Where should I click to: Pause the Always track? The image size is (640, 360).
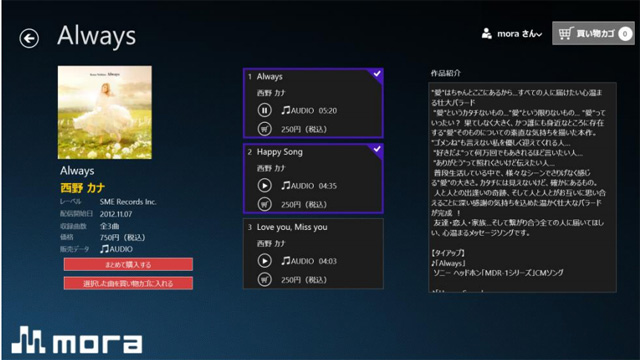(264, 110)
